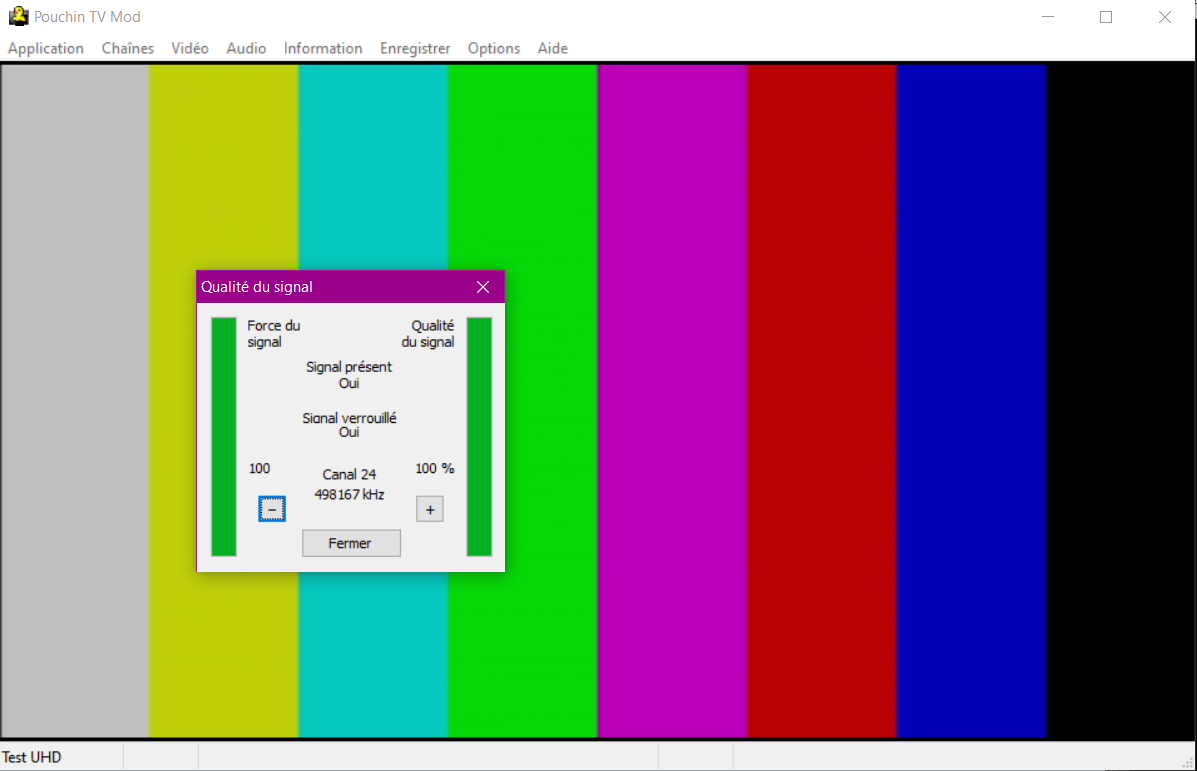Click the Signal présent label

pos(349,366)
